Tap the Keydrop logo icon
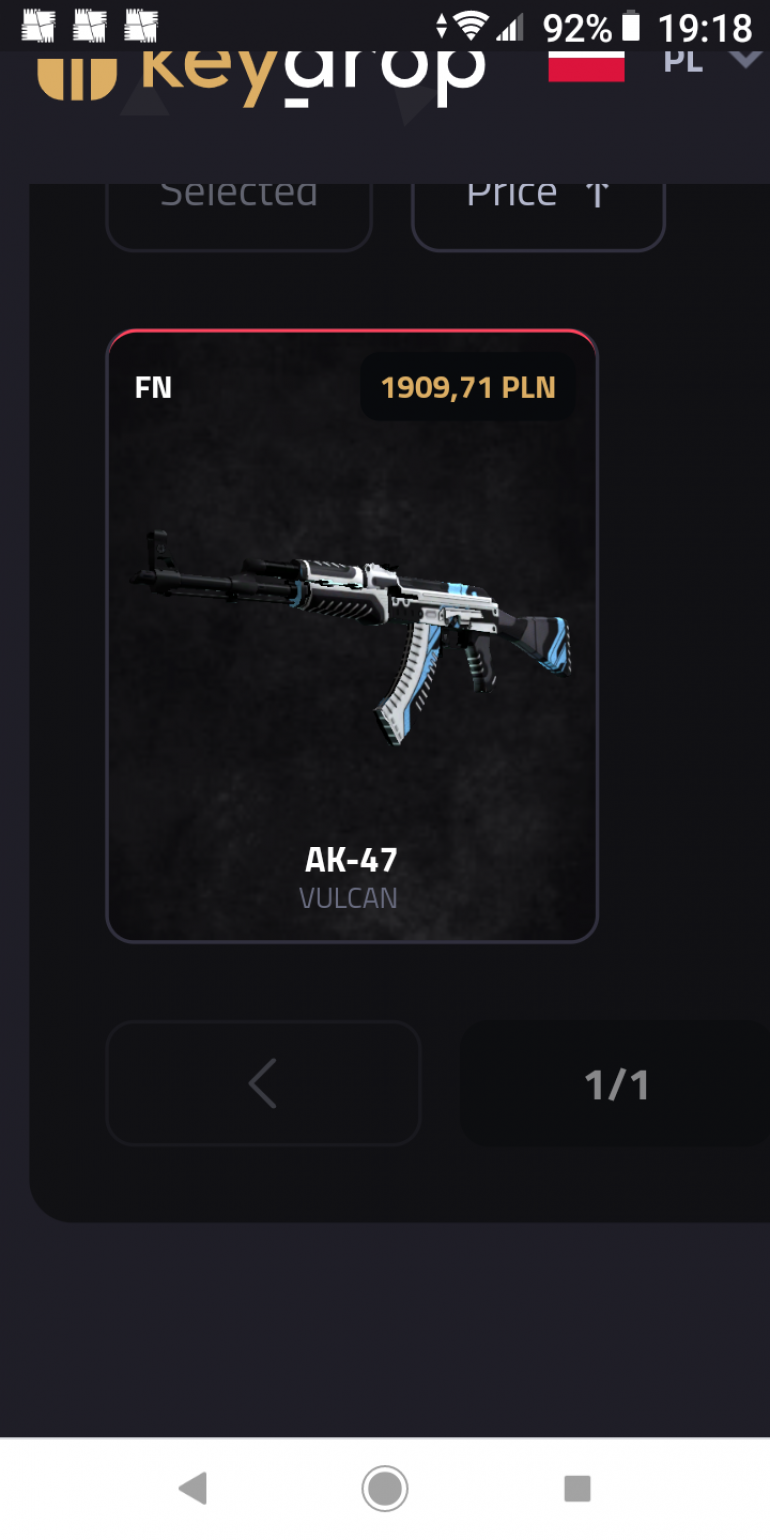This screenshot has width=770, height=1540. pyautogui.click(x=77, y=76)
